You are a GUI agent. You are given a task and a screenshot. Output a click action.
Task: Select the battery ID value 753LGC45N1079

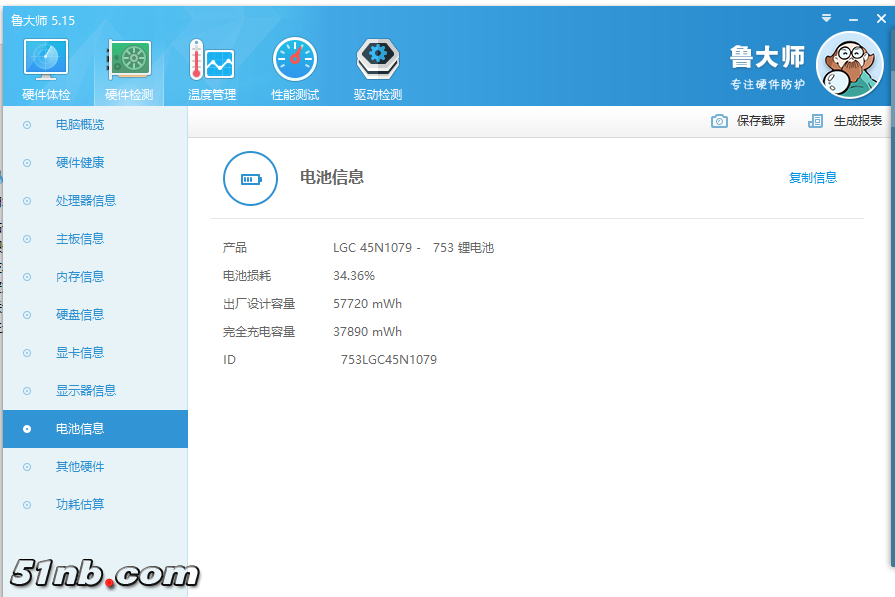pyautogui.click(x=388, y=360)
